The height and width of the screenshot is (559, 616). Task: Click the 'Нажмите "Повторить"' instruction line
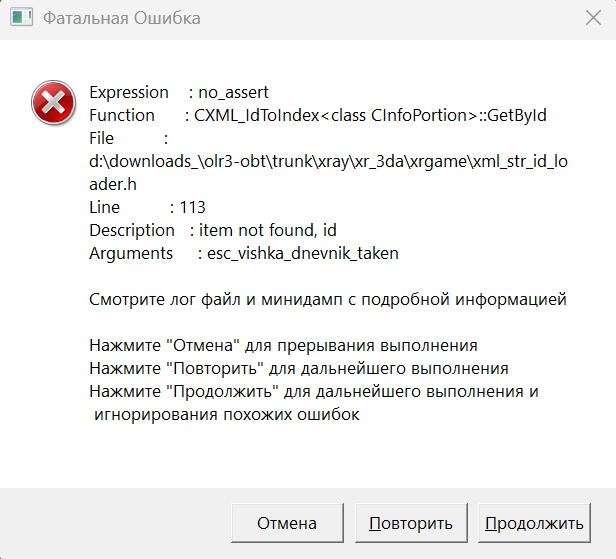299,368
